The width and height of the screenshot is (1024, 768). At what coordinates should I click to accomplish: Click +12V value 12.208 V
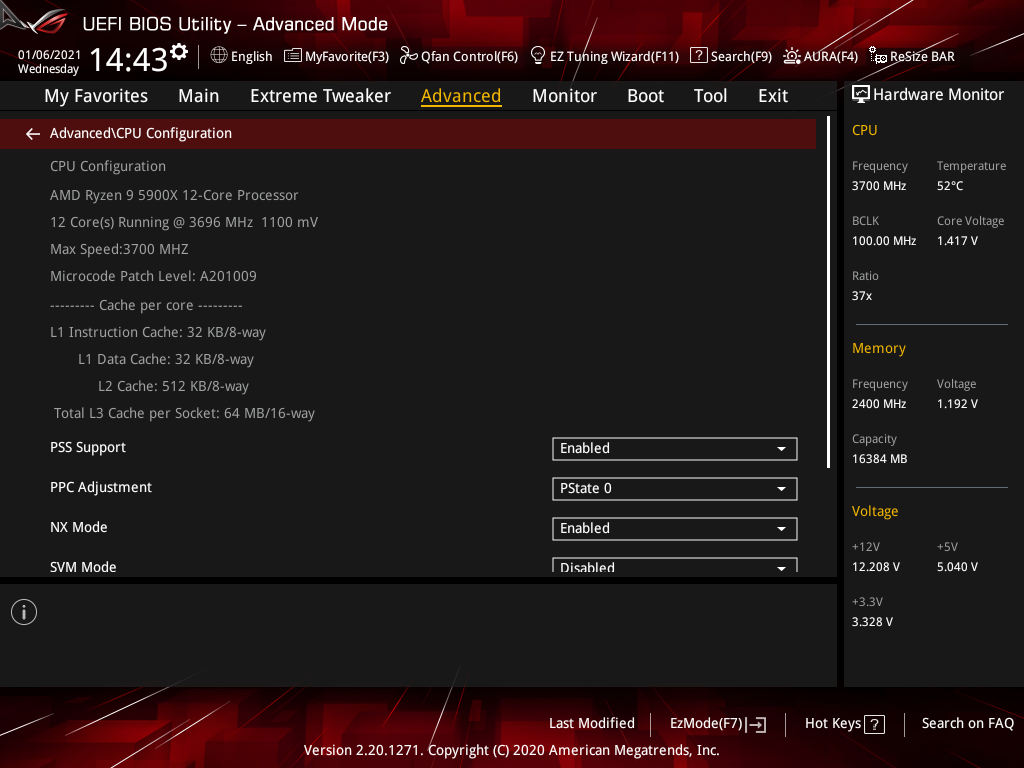(x=876, y=567)
